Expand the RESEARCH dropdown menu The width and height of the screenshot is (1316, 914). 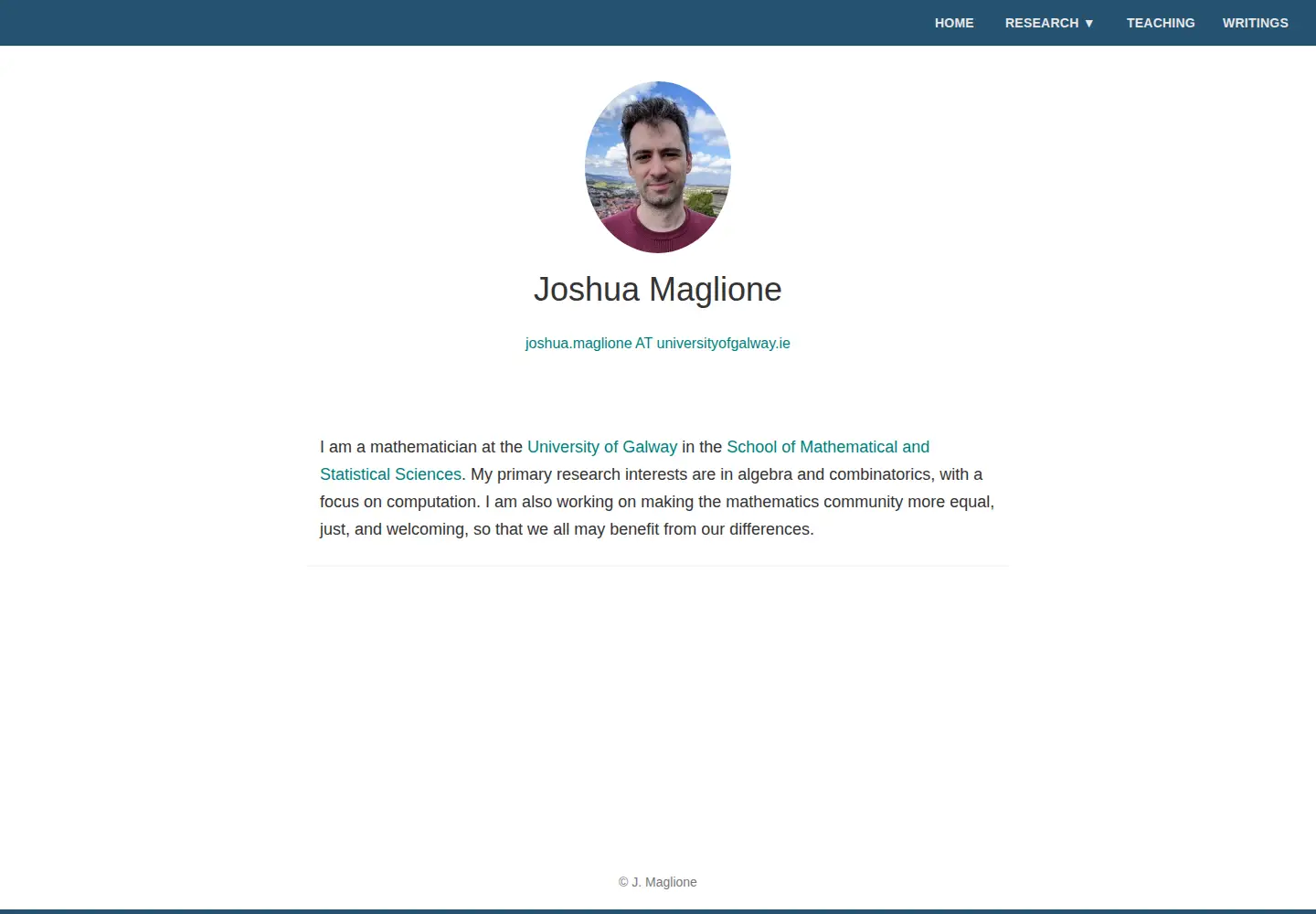click(x=1049, y=23)
